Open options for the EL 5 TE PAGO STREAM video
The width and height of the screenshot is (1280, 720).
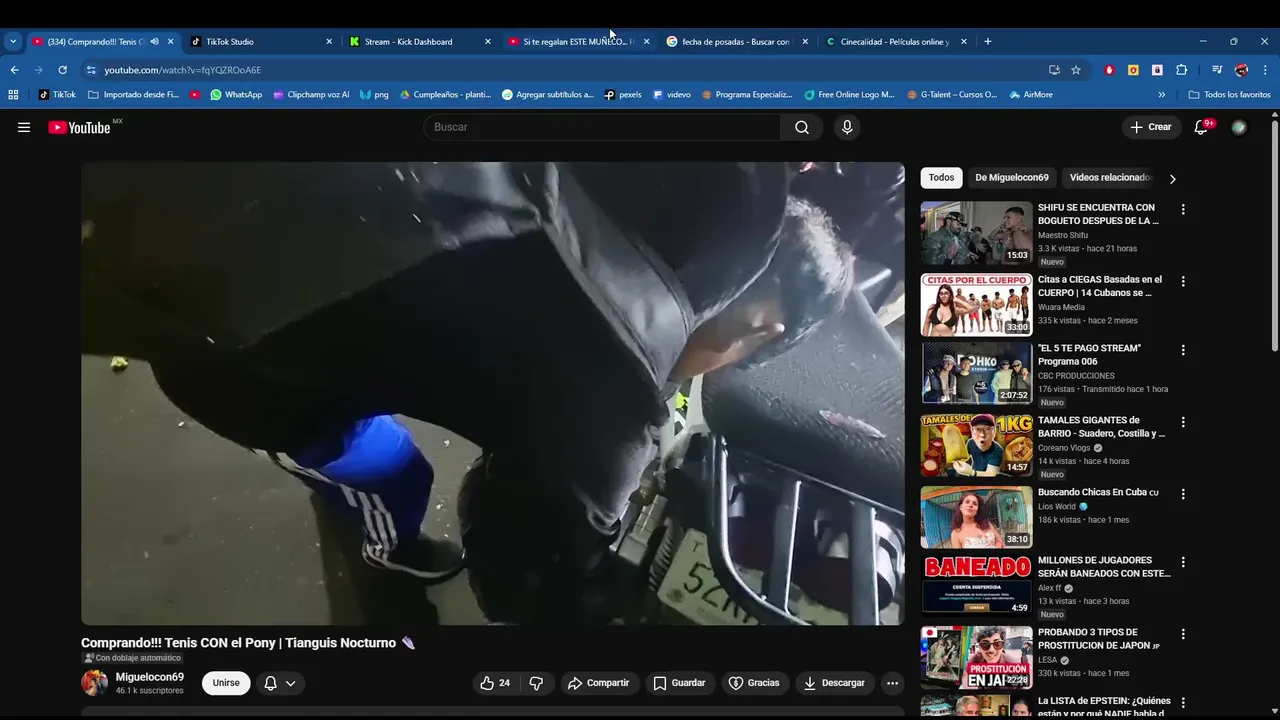point(1183,350)
